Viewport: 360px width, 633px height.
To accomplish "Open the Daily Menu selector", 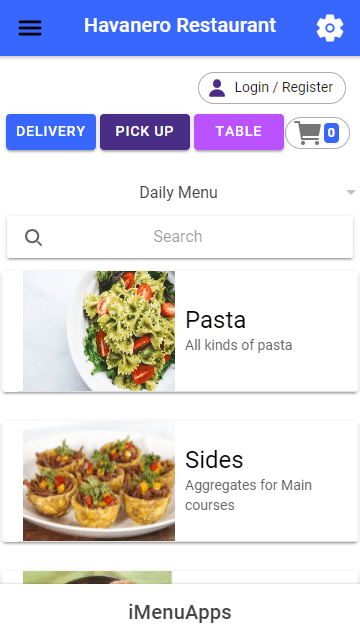I will coord(180,193).
